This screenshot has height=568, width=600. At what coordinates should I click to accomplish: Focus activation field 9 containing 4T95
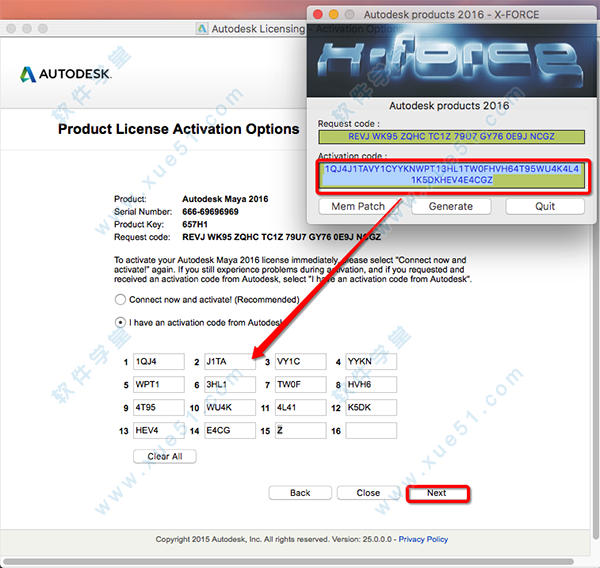pyautogui.click(x=159, y=408)
